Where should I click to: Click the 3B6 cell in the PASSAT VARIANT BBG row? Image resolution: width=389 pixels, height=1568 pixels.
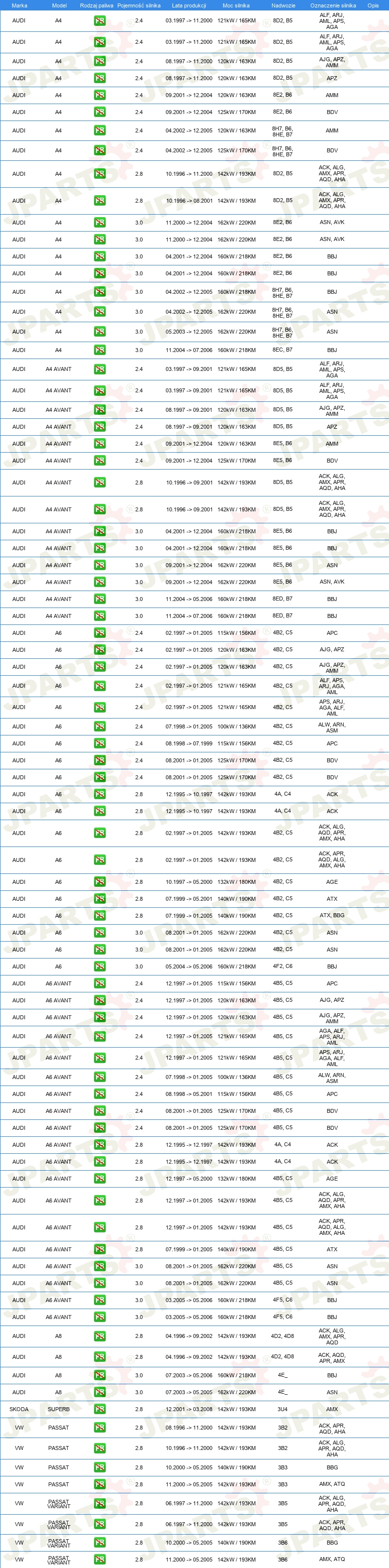[x=283, y=1543]
